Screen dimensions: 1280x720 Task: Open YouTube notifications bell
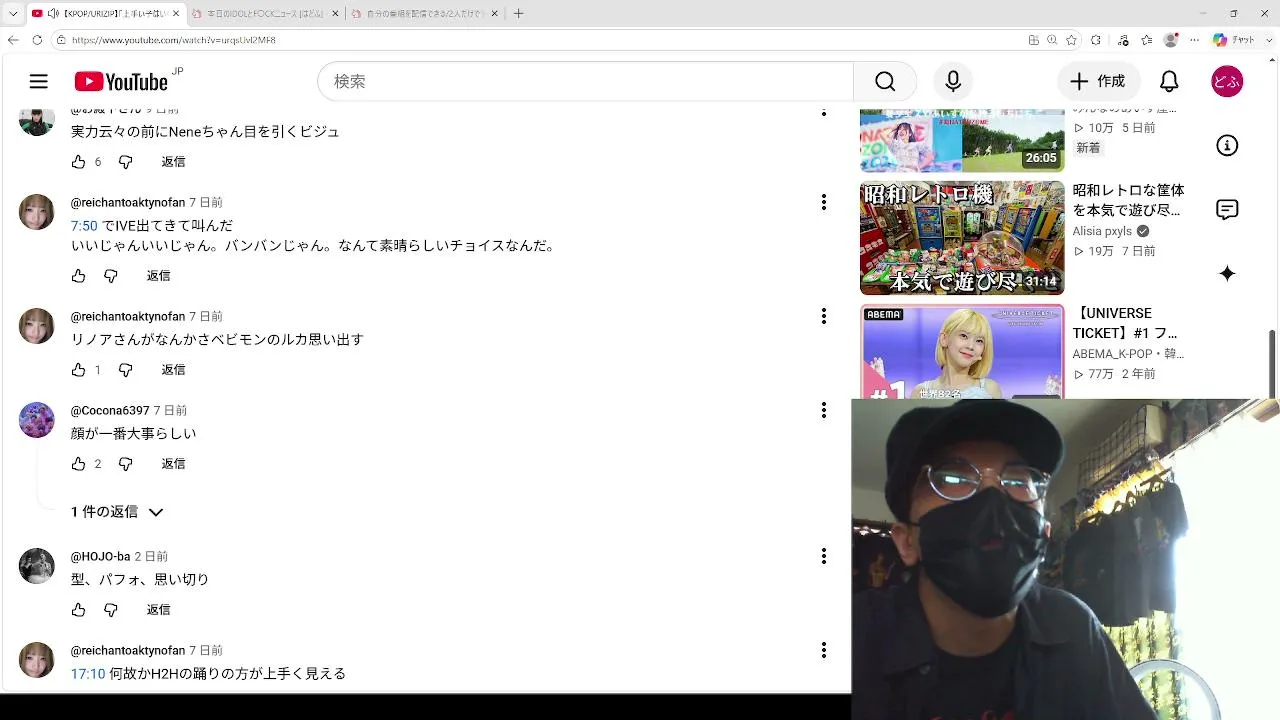point(1169,82)
